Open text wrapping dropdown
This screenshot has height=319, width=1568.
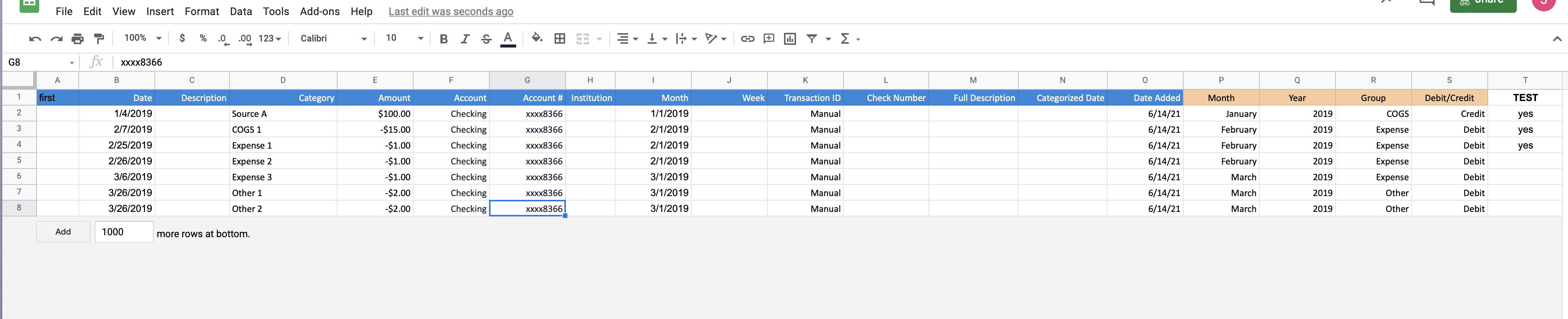pyautogui.click(x=686, y=39)
